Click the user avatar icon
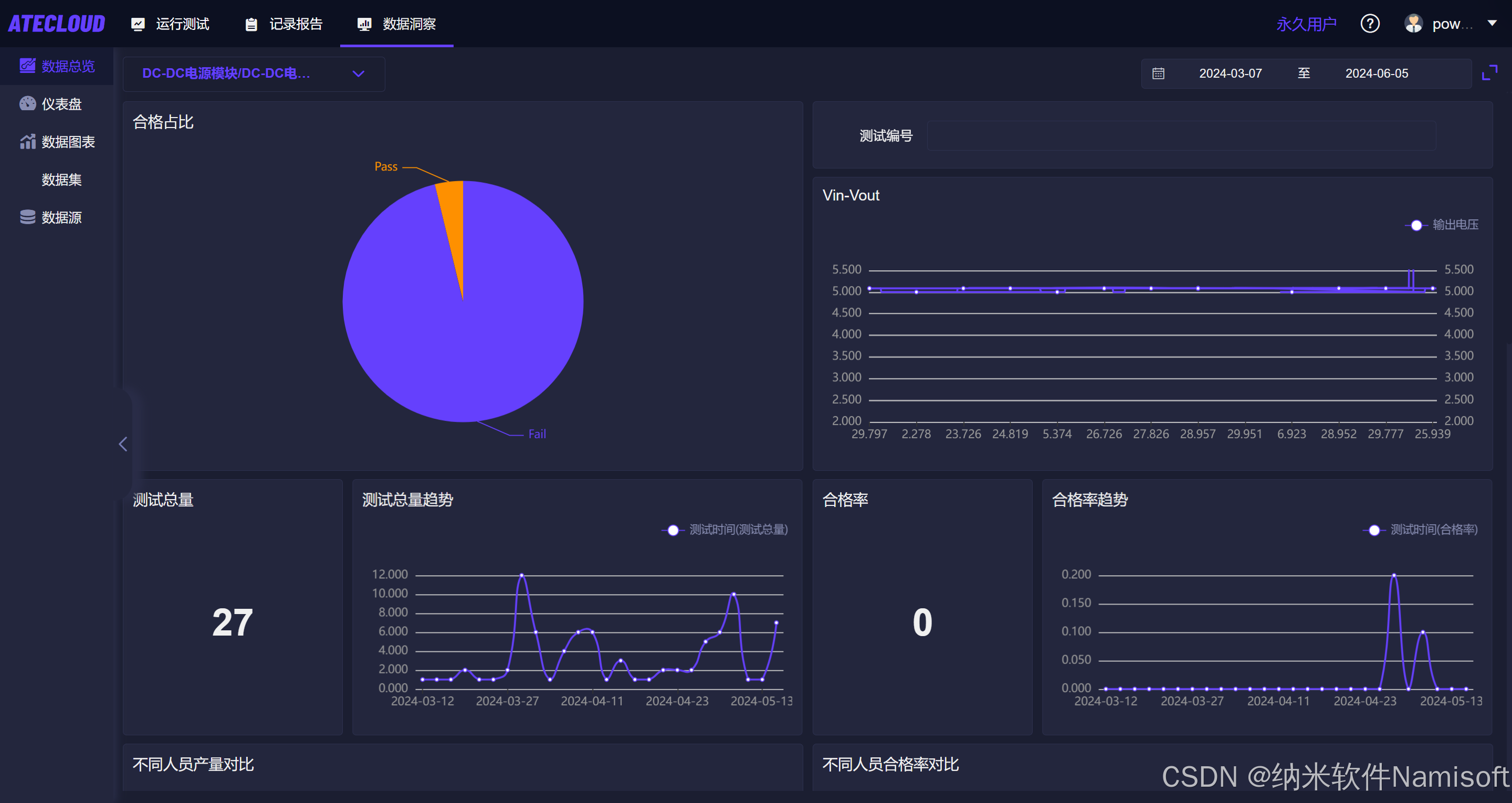The image size is (1512, 803). [1413, 24]
